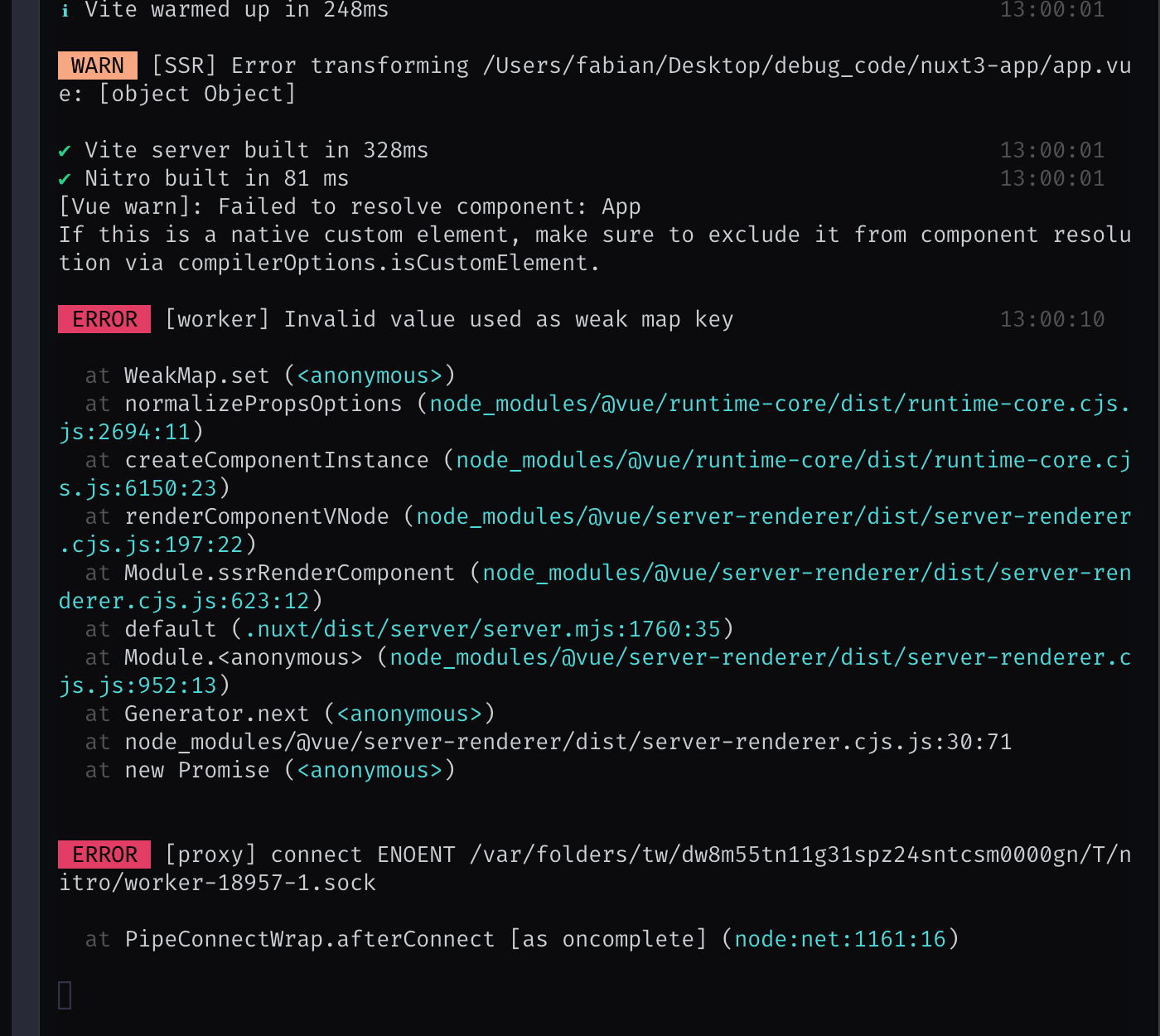Screen dimensions: 1160x1036
Task: Click the 'If this is a native custom element' line
Action: click(595, 235)
